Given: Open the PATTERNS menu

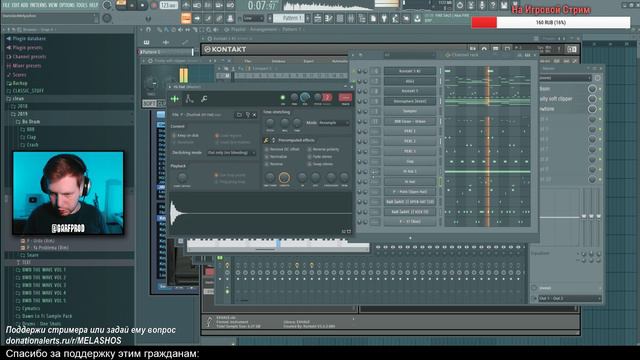Looking at the screenshot, I should 40,5.
